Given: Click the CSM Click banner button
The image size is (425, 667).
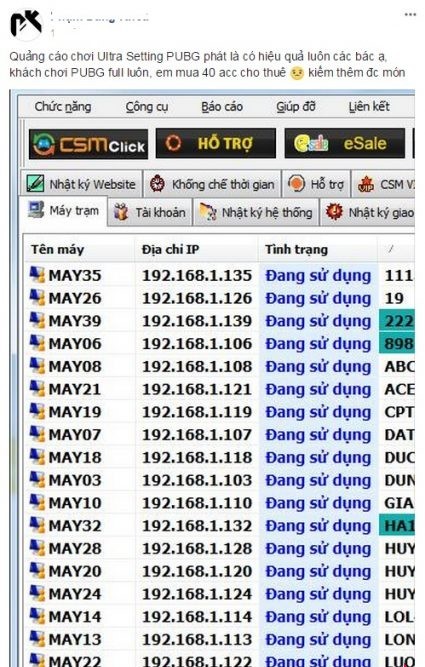Looking at the screenshot, I should pos(88,144).
